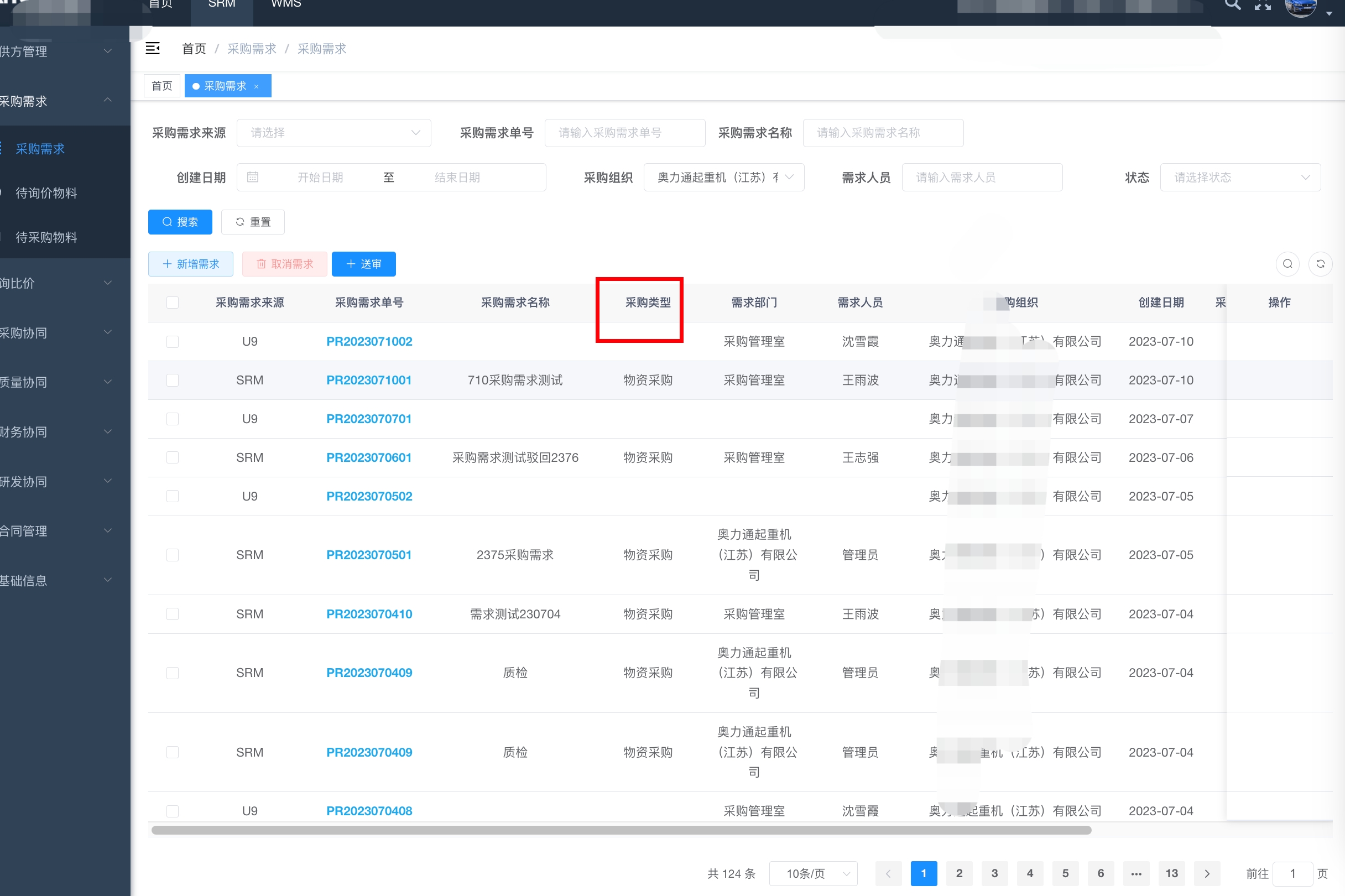The height and width of the screenshot is (896, 1345).
Task: Check the row PR2023070501 checkbox
Action: 173,555
